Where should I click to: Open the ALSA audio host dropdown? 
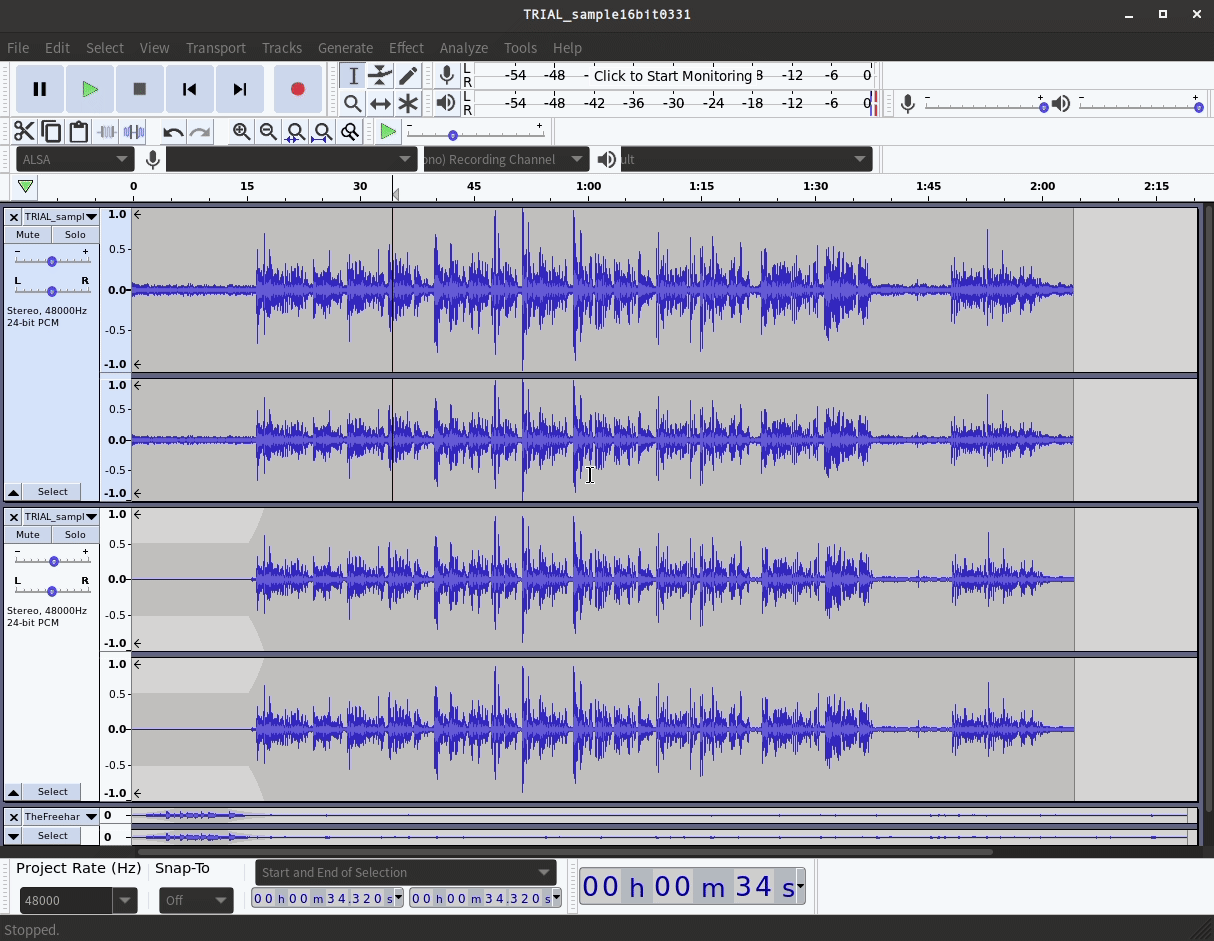pyautogui.click(x=74, y=158)
